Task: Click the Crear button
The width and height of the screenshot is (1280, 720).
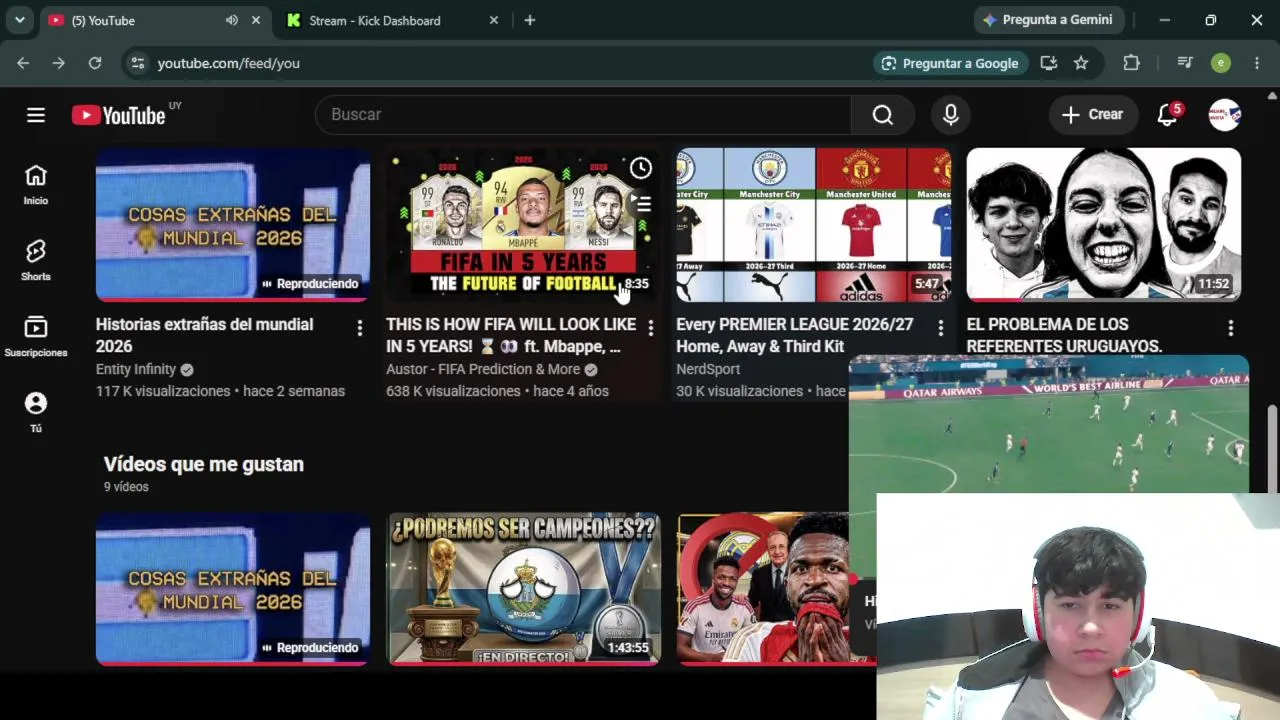Action: click(1093, 115)
